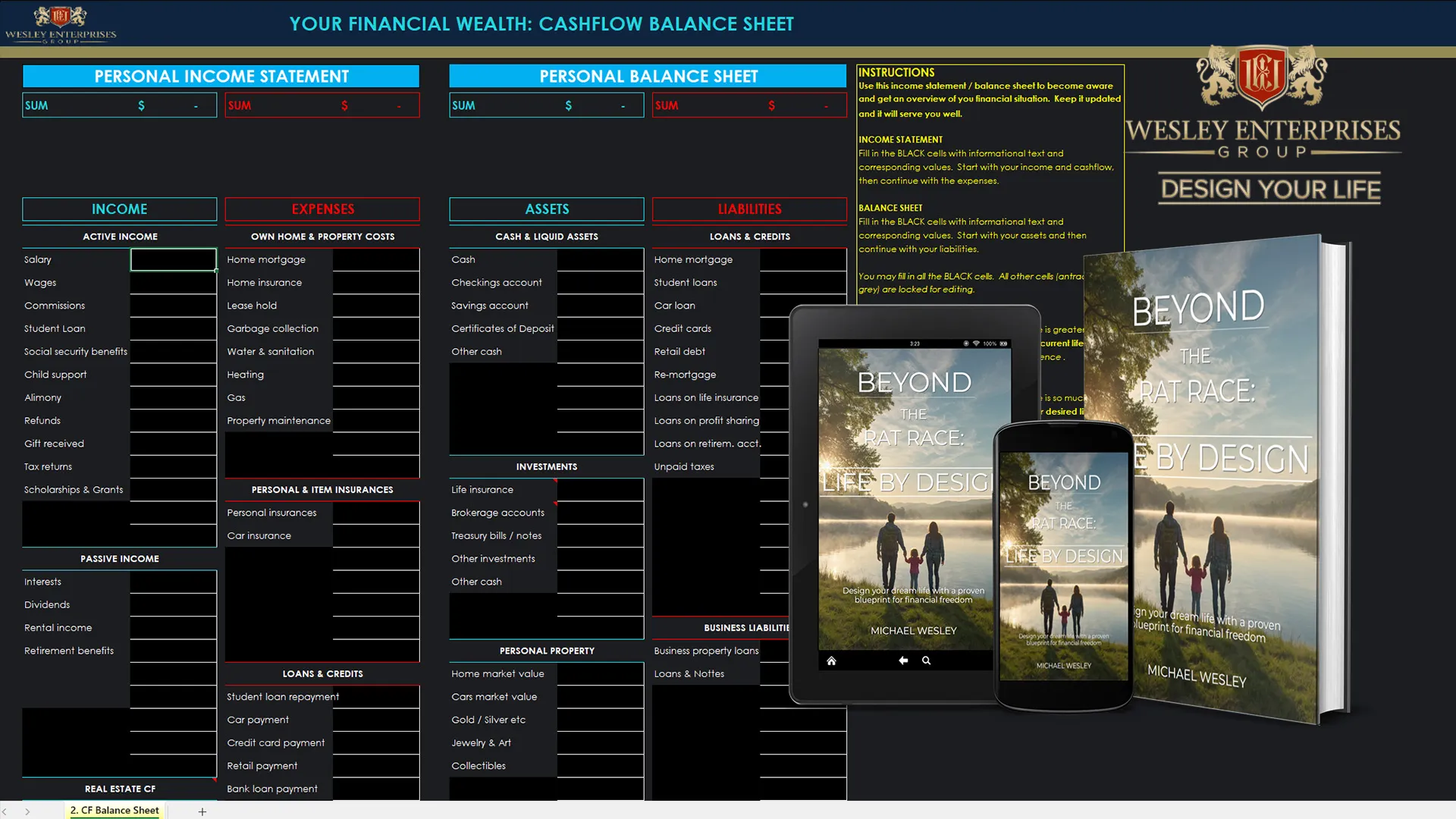The height and width of the screenshot is (819, 1456).
Task: Click the 'Treasury bills / notes' label
Action: click(497, 536)
